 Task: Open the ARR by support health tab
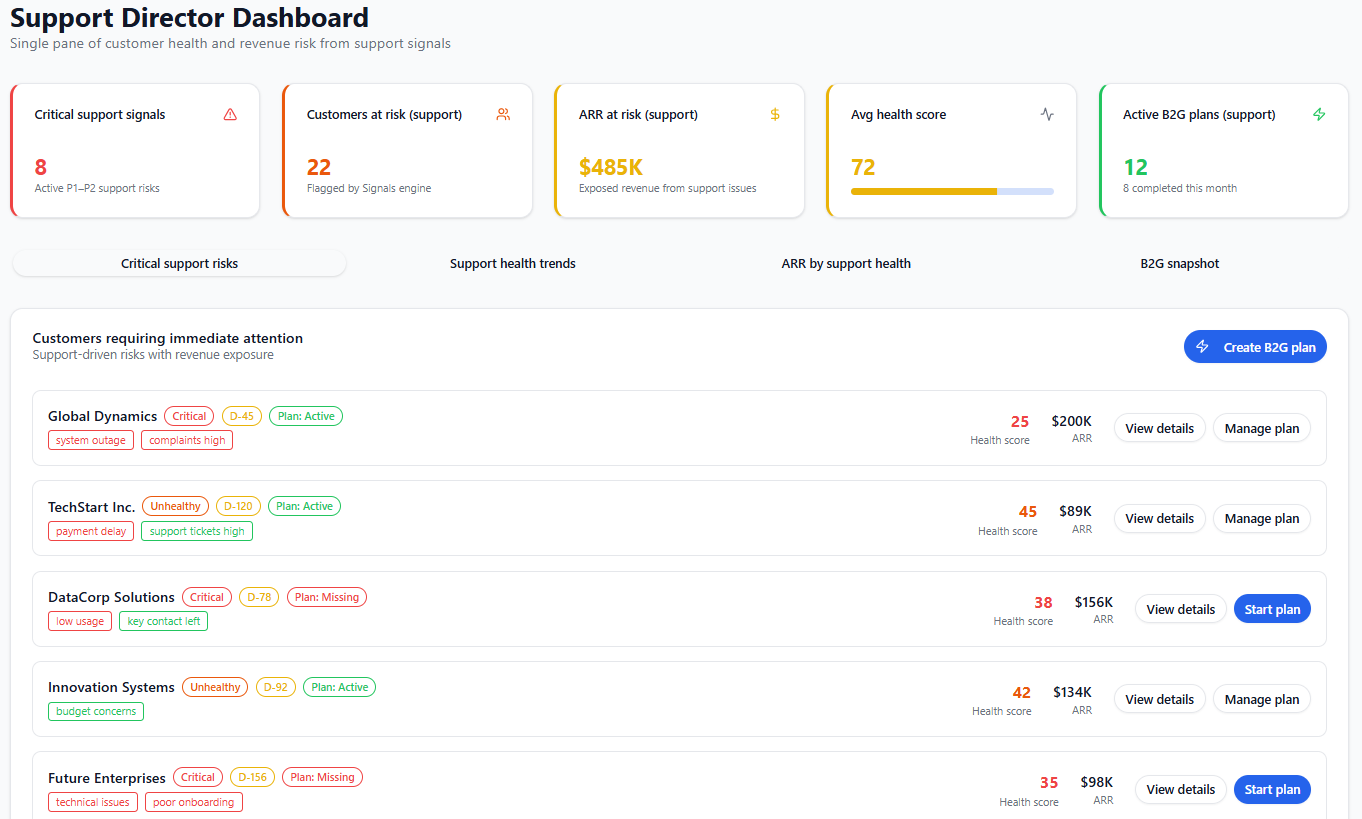click(846, 264)
